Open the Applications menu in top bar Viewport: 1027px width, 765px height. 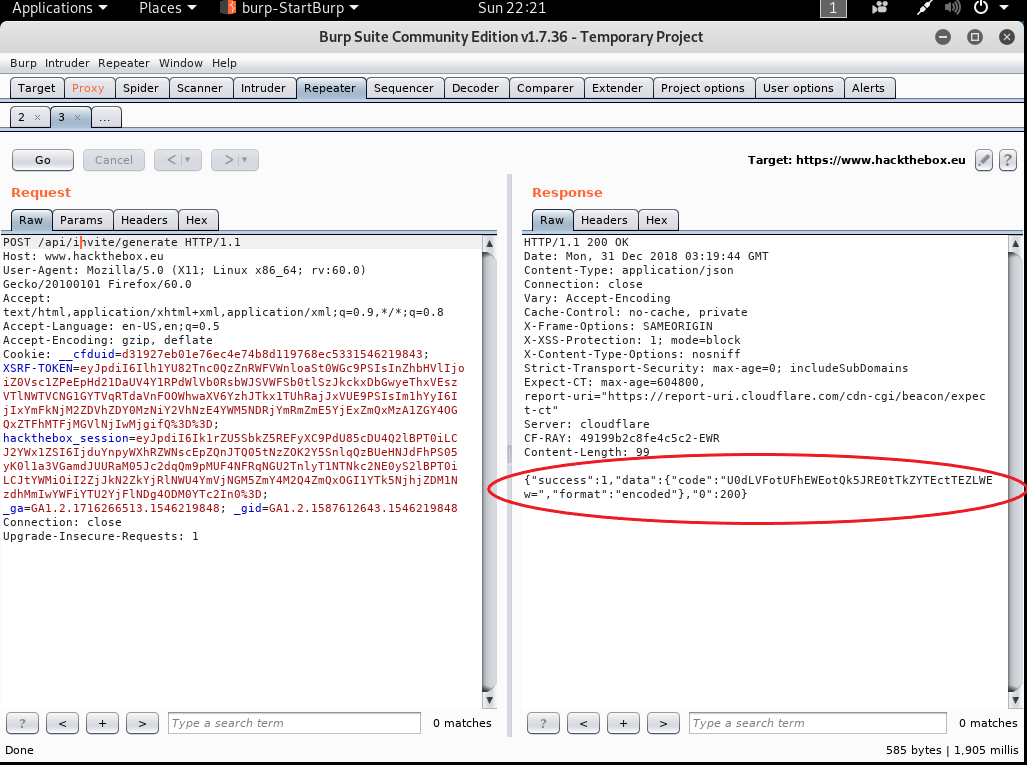[60, 8]
